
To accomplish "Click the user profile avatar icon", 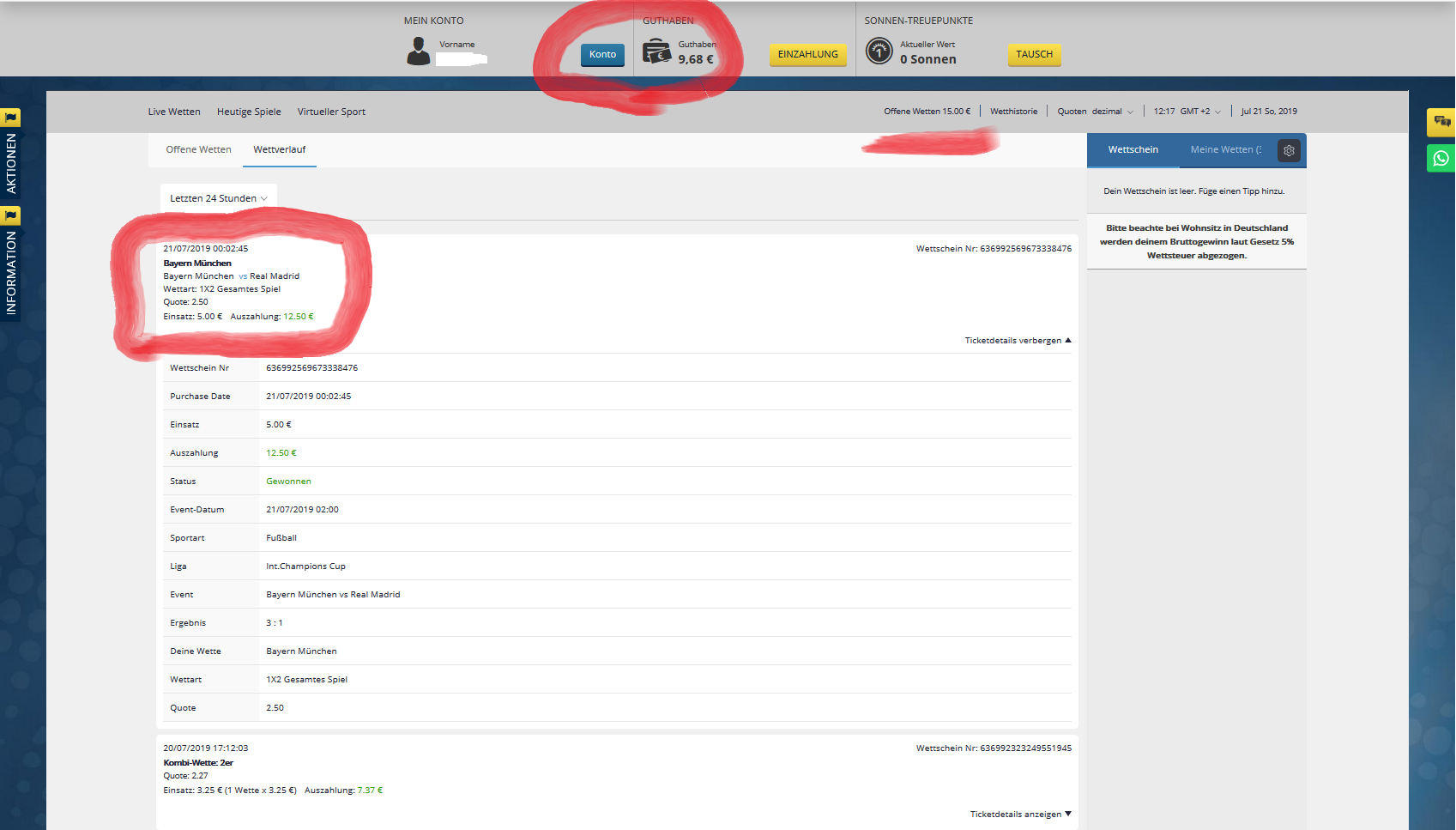I will (418, 52).
